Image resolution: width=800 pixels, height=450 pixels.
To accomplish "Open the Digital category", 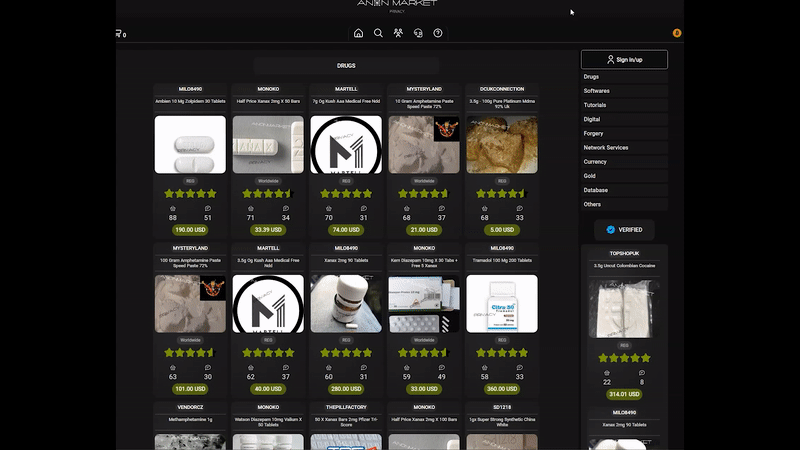I will [x=624, y=119].
